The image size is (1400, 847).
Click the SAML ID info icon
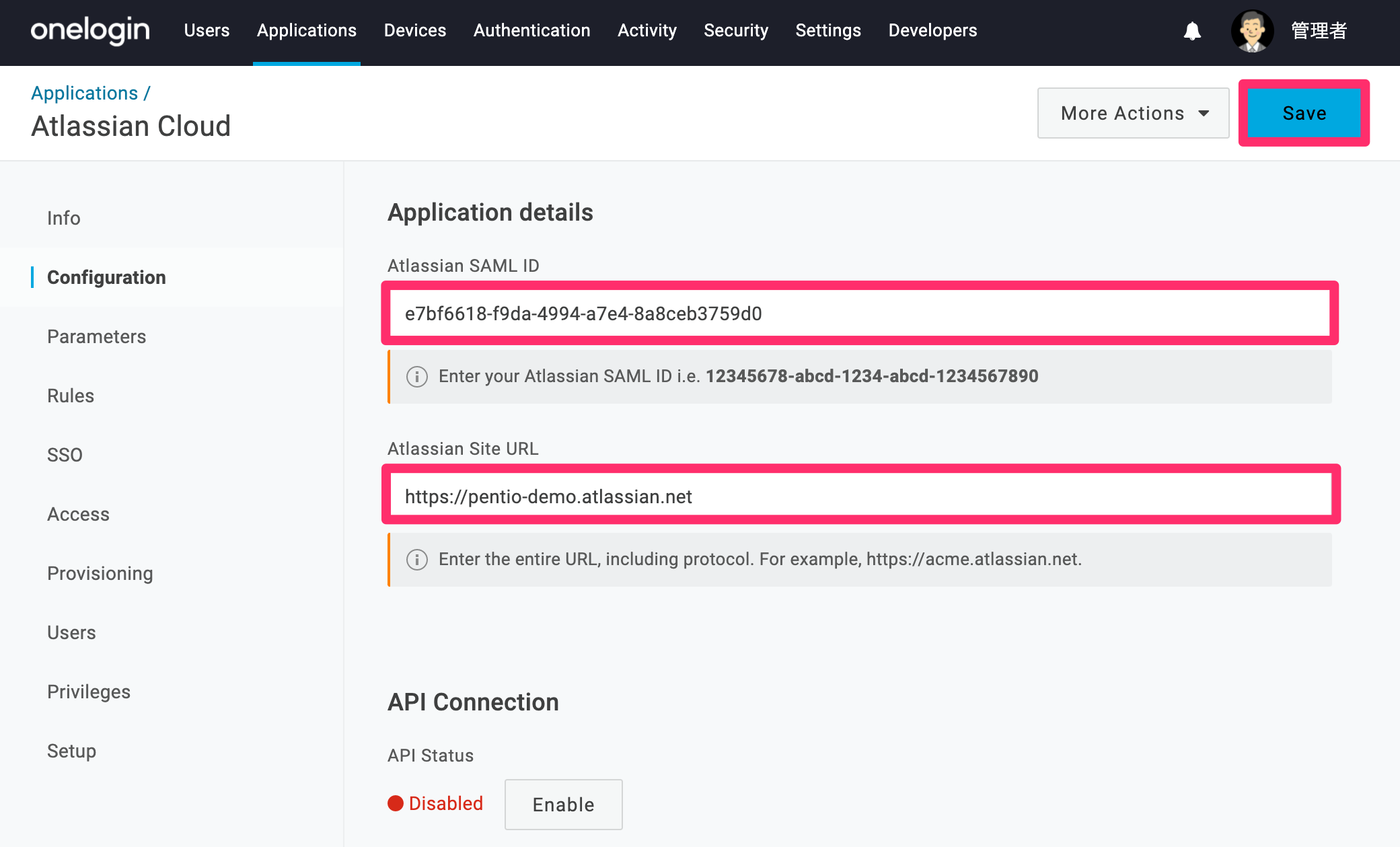click(417, 377)
